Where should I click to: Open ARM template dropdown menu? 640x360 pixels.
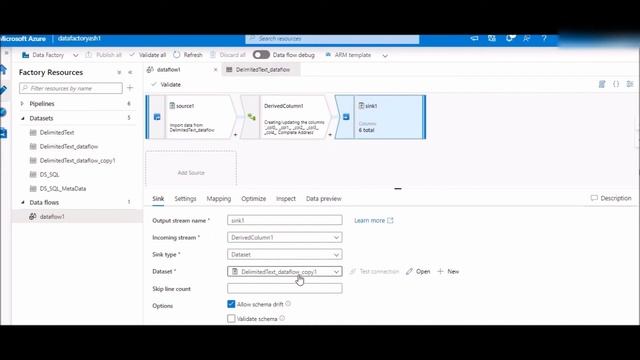tap(385, 55)
